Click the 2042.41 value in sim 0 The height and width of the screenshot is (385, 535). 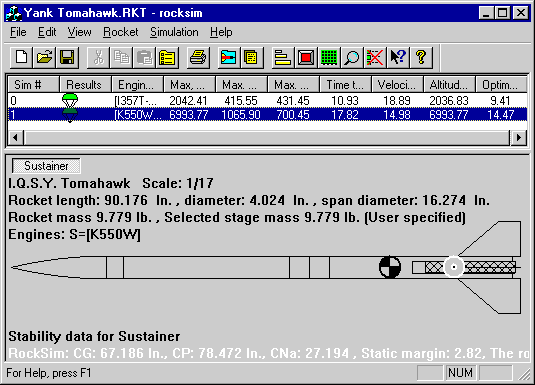188,101
